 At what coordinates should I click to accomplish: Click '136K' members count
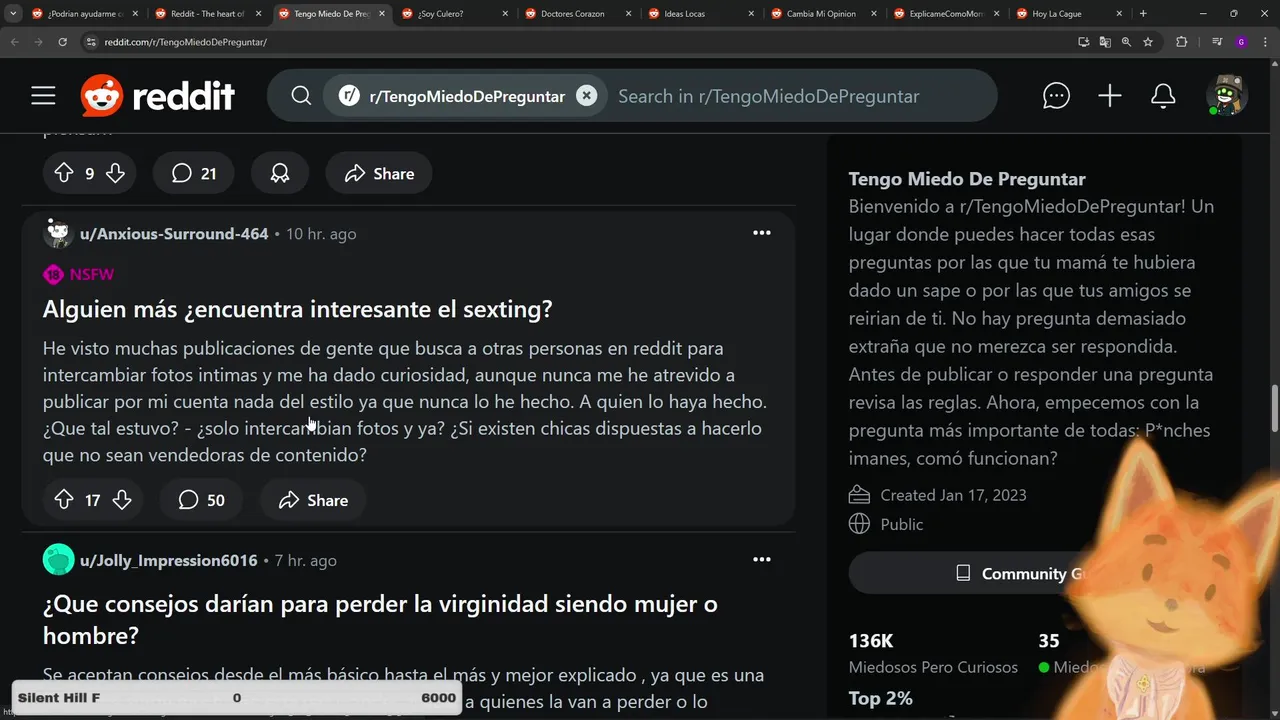point(871,641)
